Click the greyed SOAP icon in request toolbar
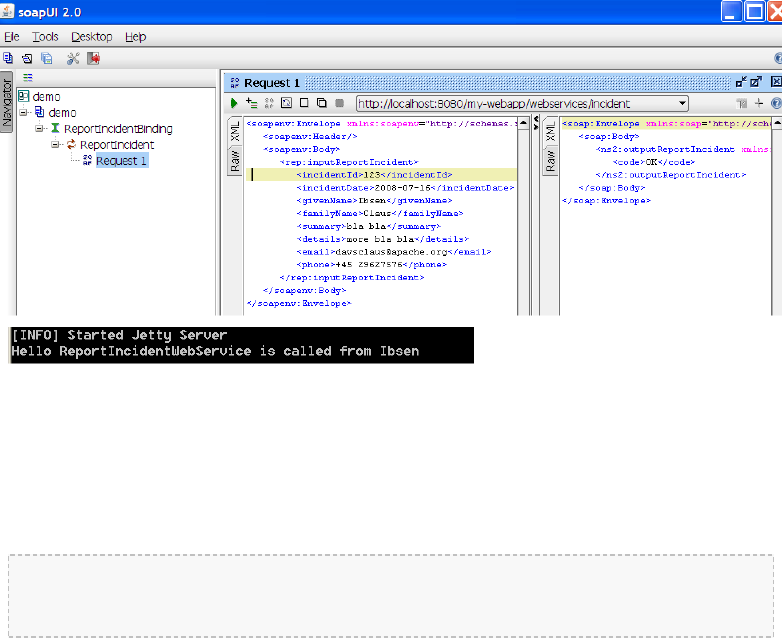This screenshot has width=782, height=638. point(269,103)
